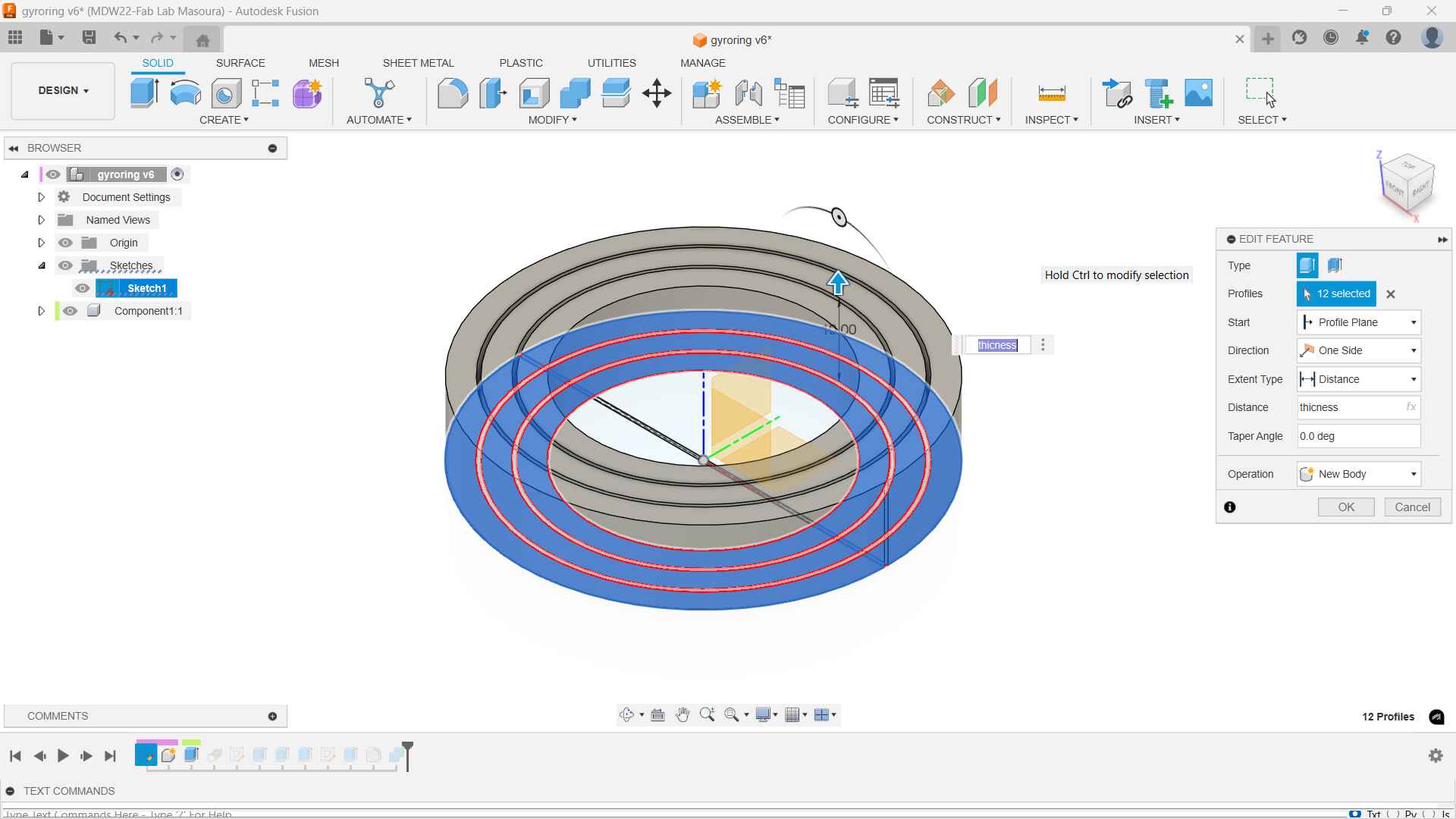Select the Hole tool icon
The width and height of the screenshot is (1456, 819).
coord(226,93)
